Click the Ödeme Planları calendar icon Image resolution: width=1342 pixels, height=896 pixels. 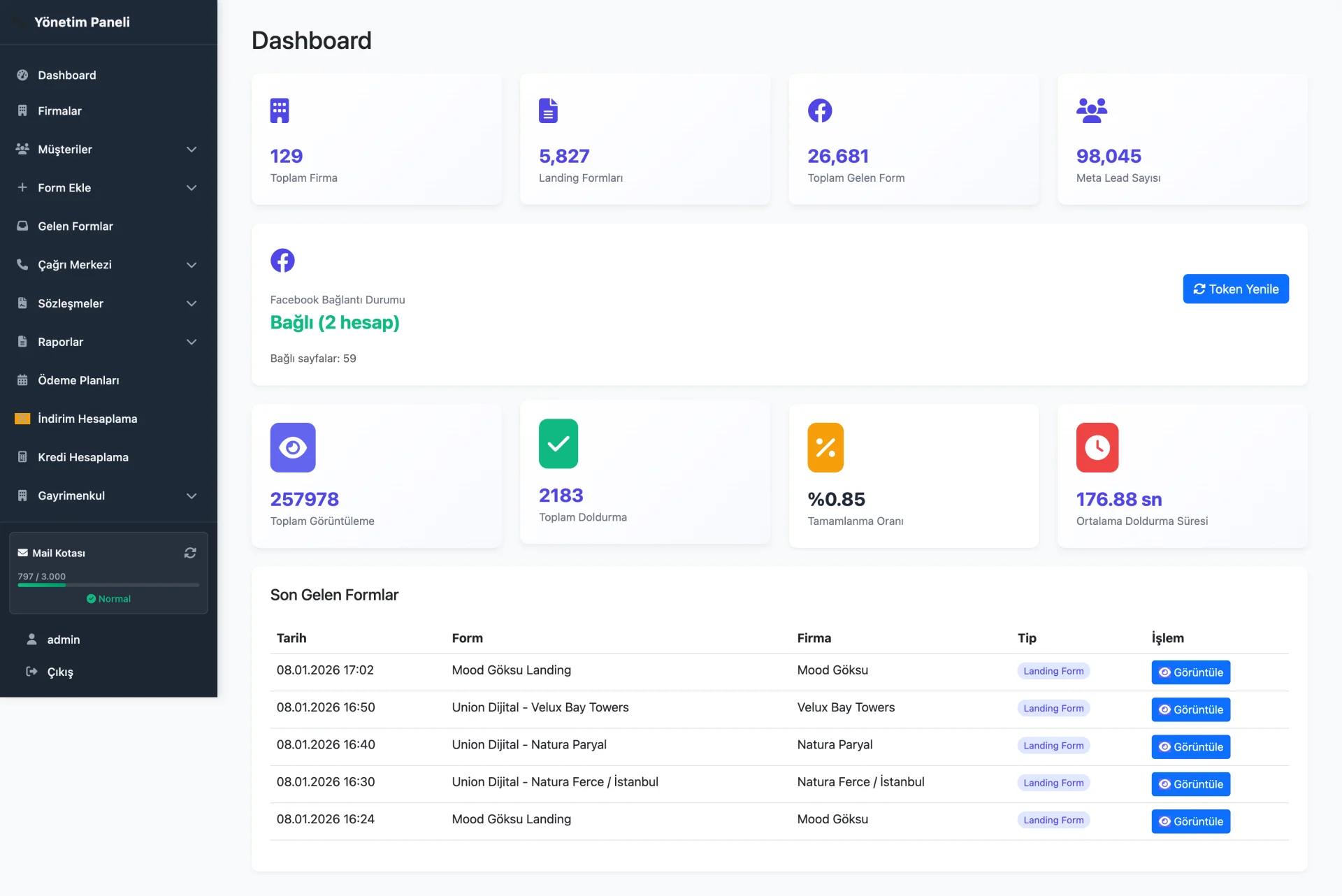(22, 380)
